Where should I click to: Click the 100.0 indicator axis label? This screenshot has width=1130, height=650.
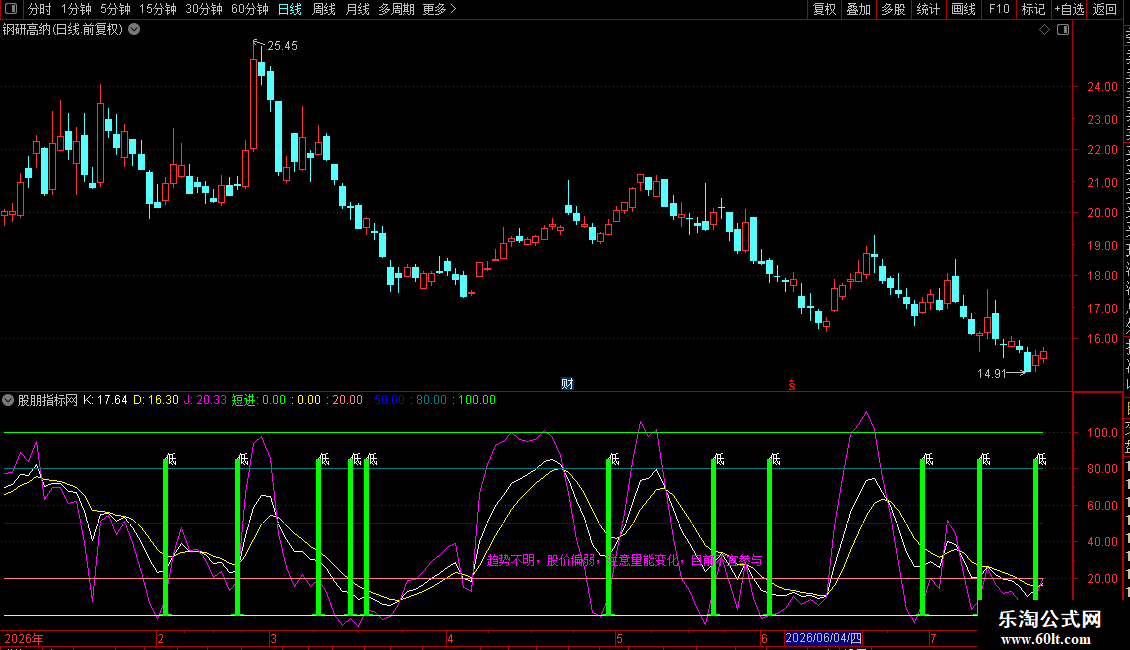pos(1103,433)
